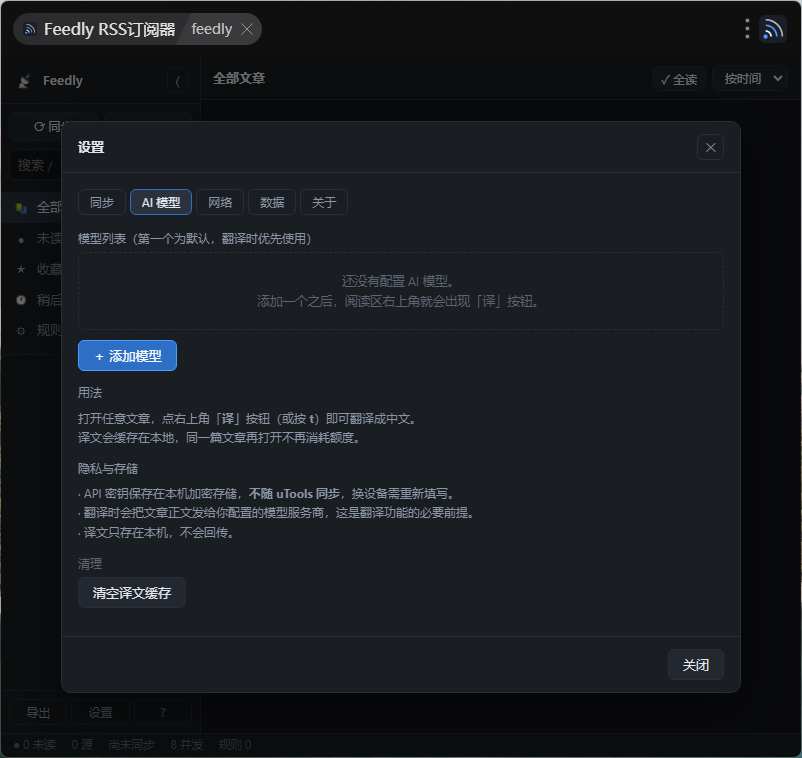The width and height of the screenshot is (802, 758).
Task: Open the 稍后 clock icon item
Action: click(x=21, y=300)
